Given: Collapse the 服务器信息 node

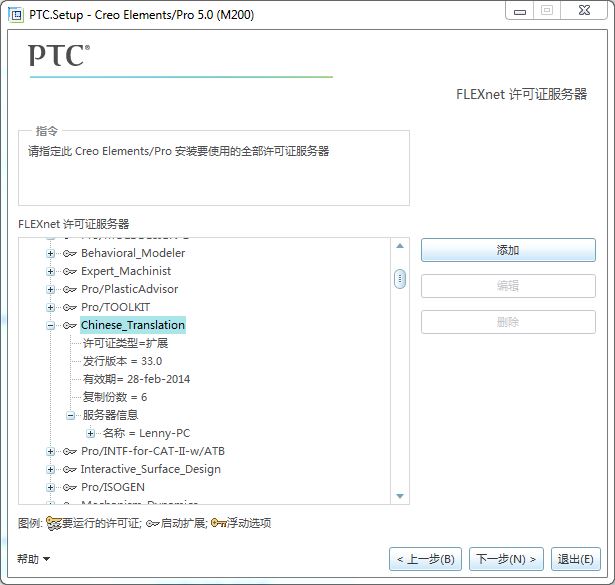Looking at the screenshot, I should point(70,416).
